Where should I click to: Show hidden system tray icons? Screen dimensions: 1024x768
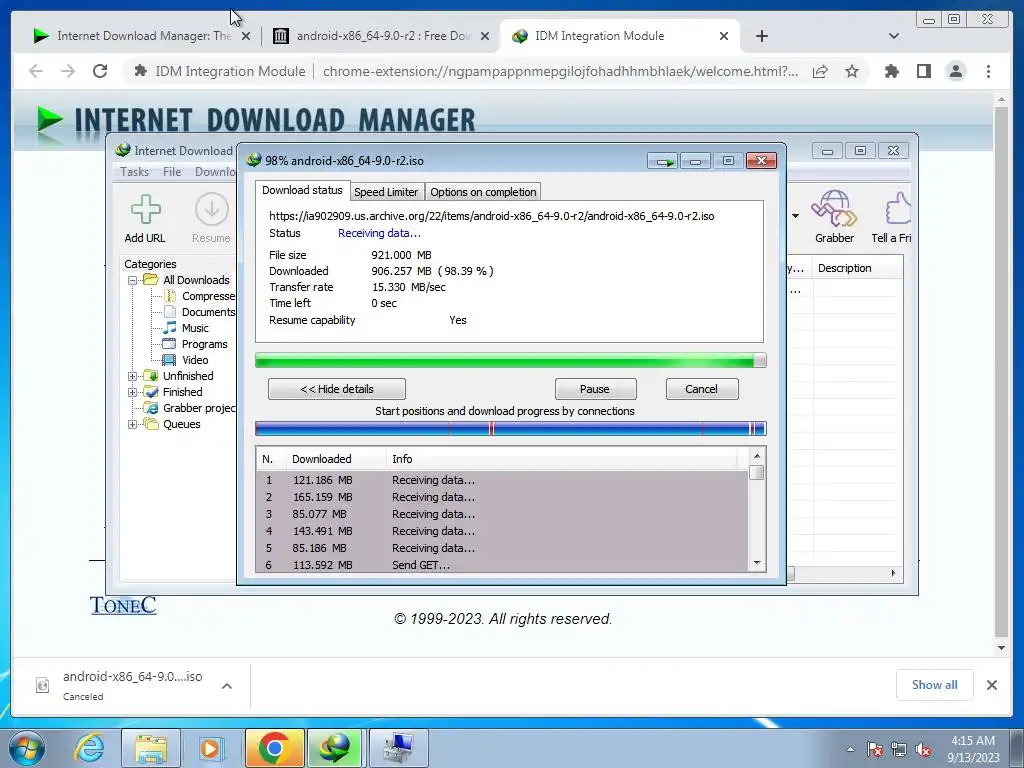pyautogui.click(x=850, y=750)
